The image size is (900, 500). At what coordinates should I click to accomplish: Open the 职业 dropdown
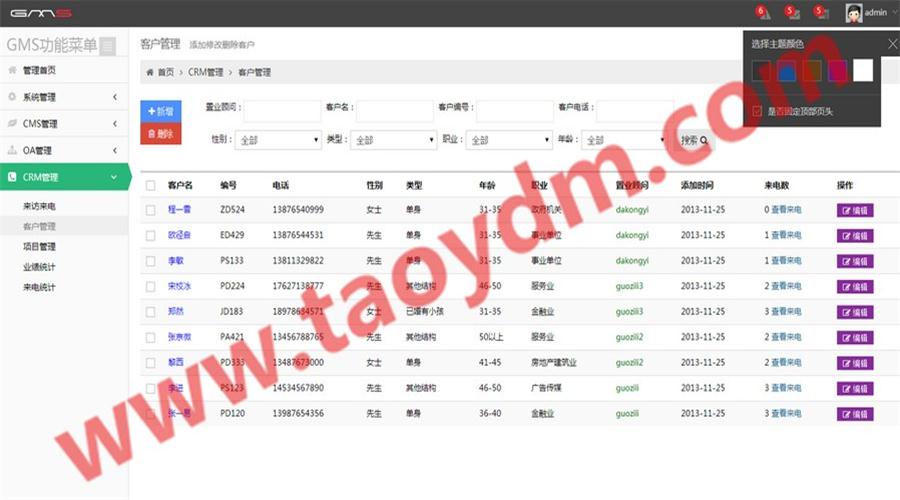click(x=509, y=140)
